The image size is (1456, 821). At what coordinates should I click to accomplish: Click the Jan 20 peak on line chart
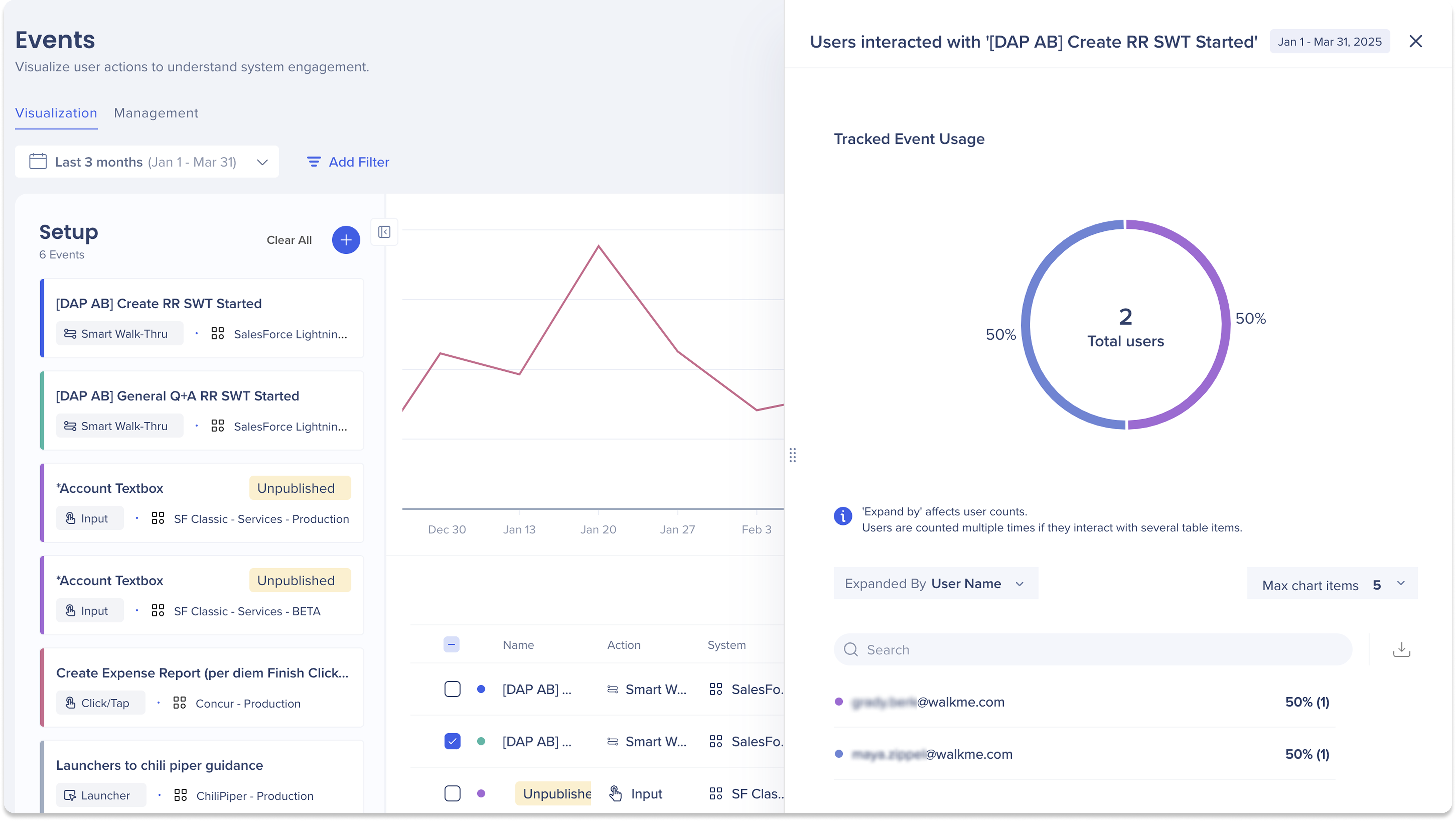click(x=599, y=246)
